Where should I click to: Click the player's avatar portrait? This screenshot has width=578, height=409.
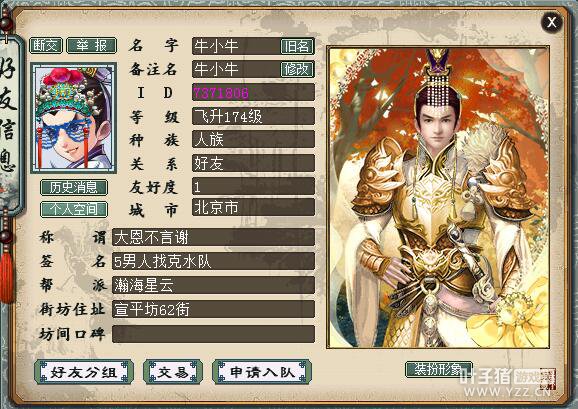click(x=74, y=118)
